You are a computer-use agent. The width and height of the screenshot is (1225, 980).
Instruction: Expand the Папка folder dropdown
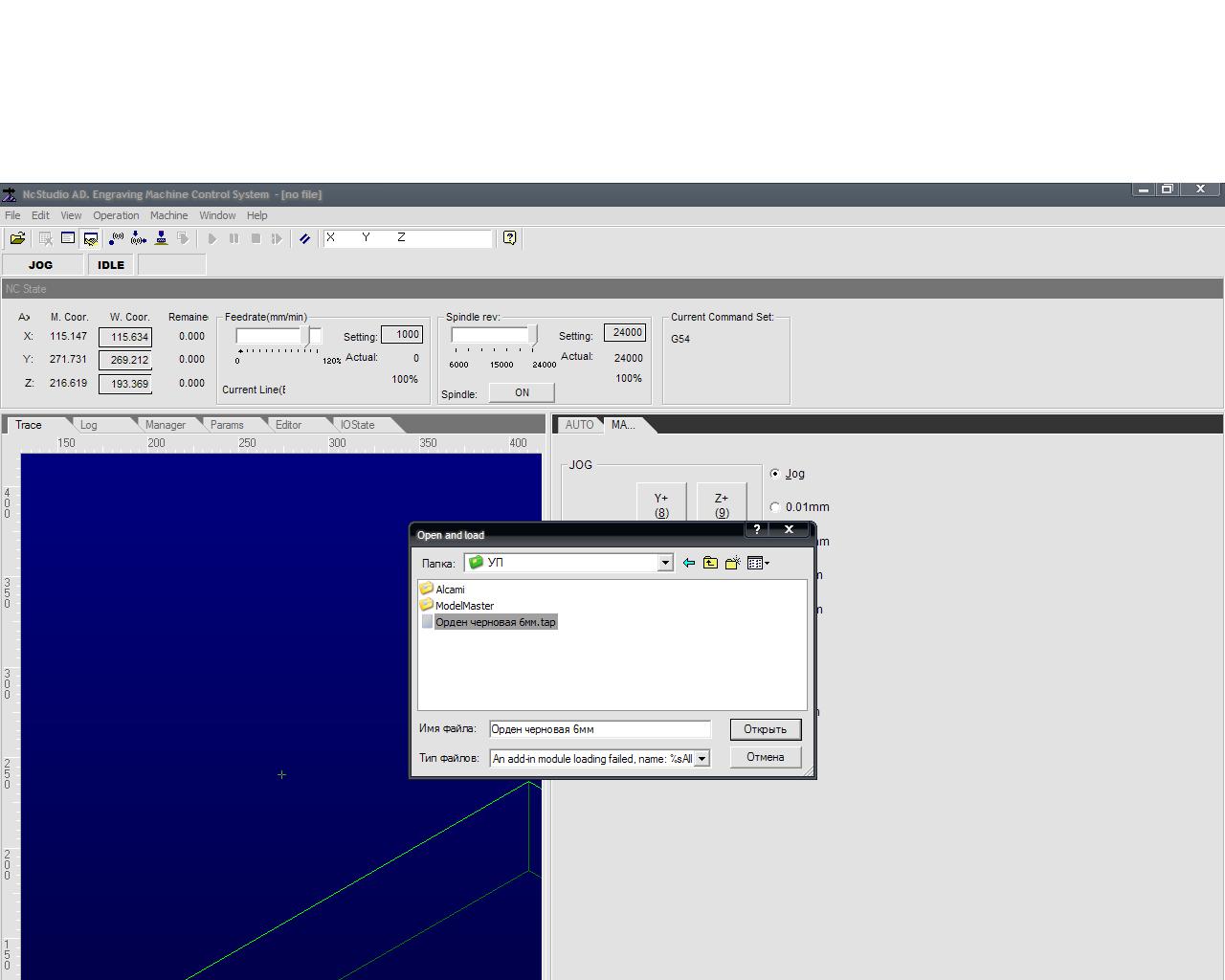[x=665, y=563]
